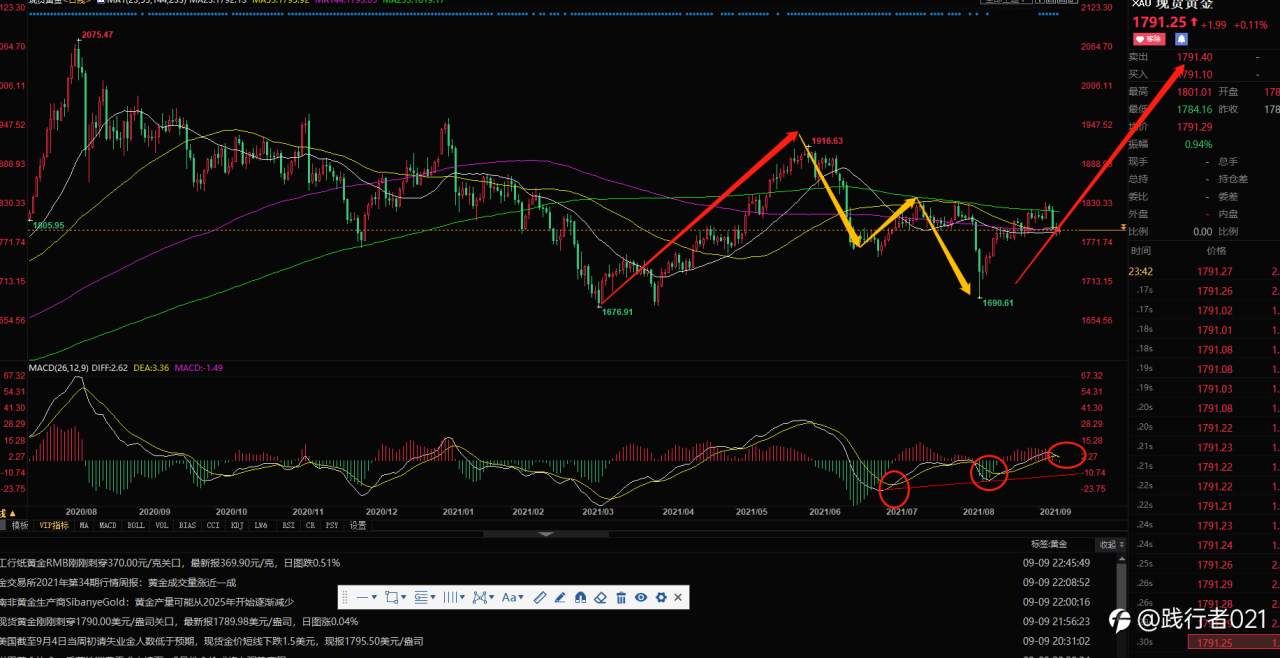Click the 1916.63 high price label
This screenshot has width=1280, height=658.
coord(827,141)
